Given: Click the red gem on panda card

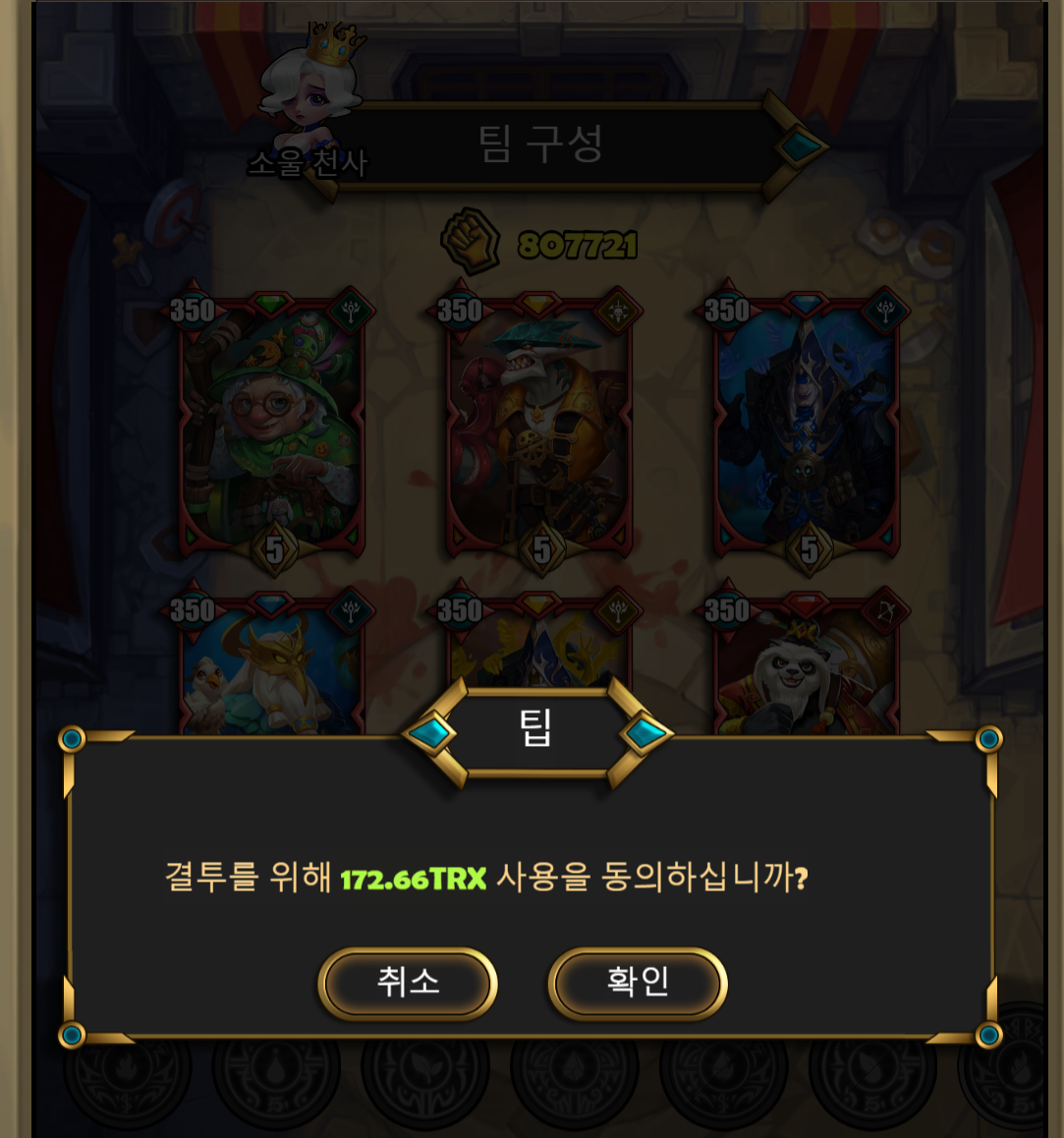Looking at the screenshot, I should 806,603.
